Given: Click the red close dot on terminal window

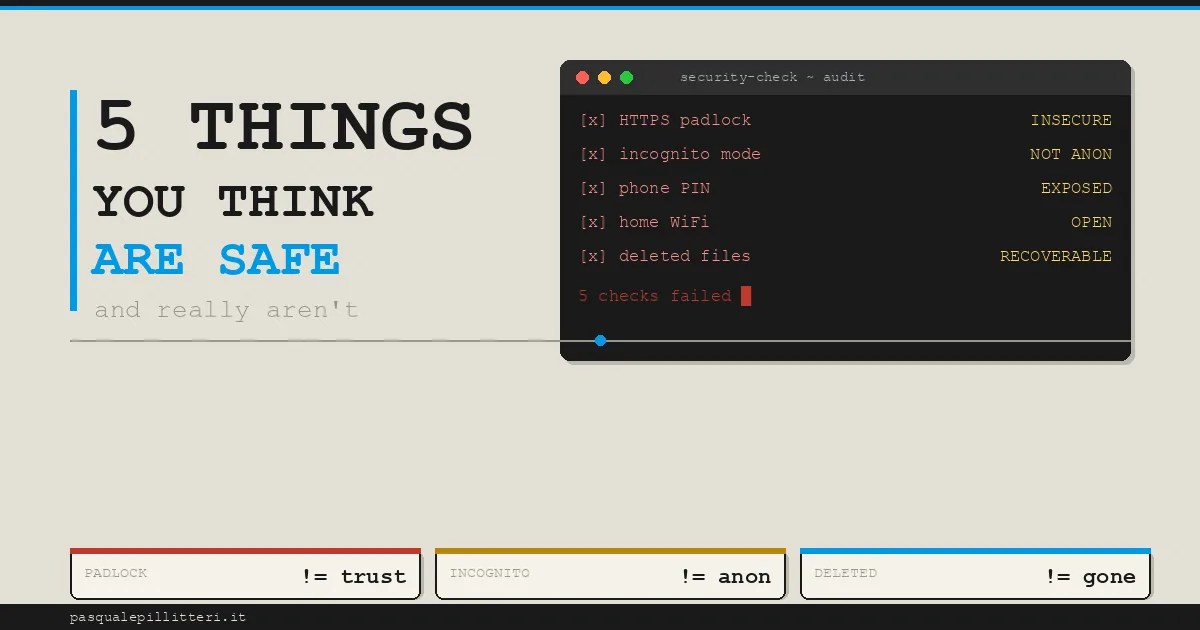Looking at the screenshot, I should tap(583, 77).
